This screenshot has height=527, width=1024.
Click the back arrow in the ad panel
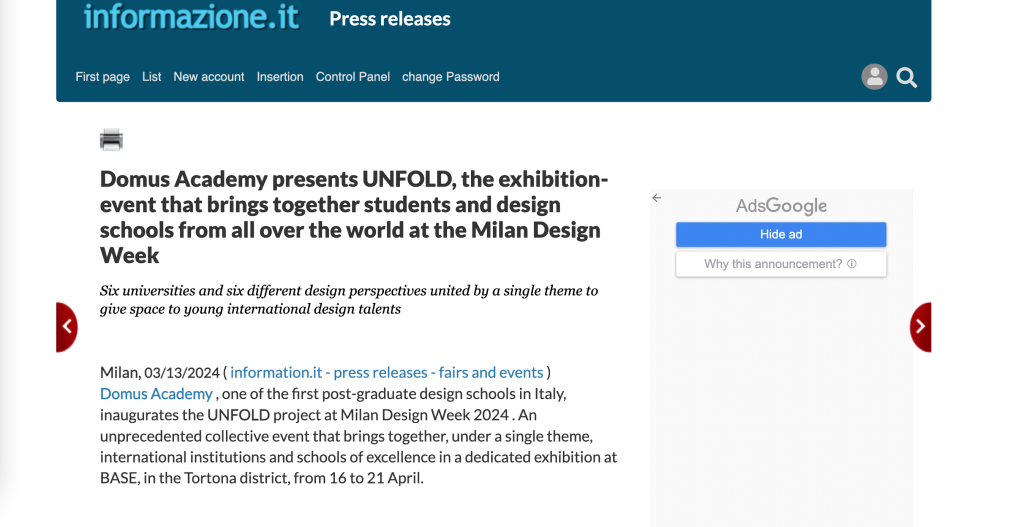tap(656, 198)
